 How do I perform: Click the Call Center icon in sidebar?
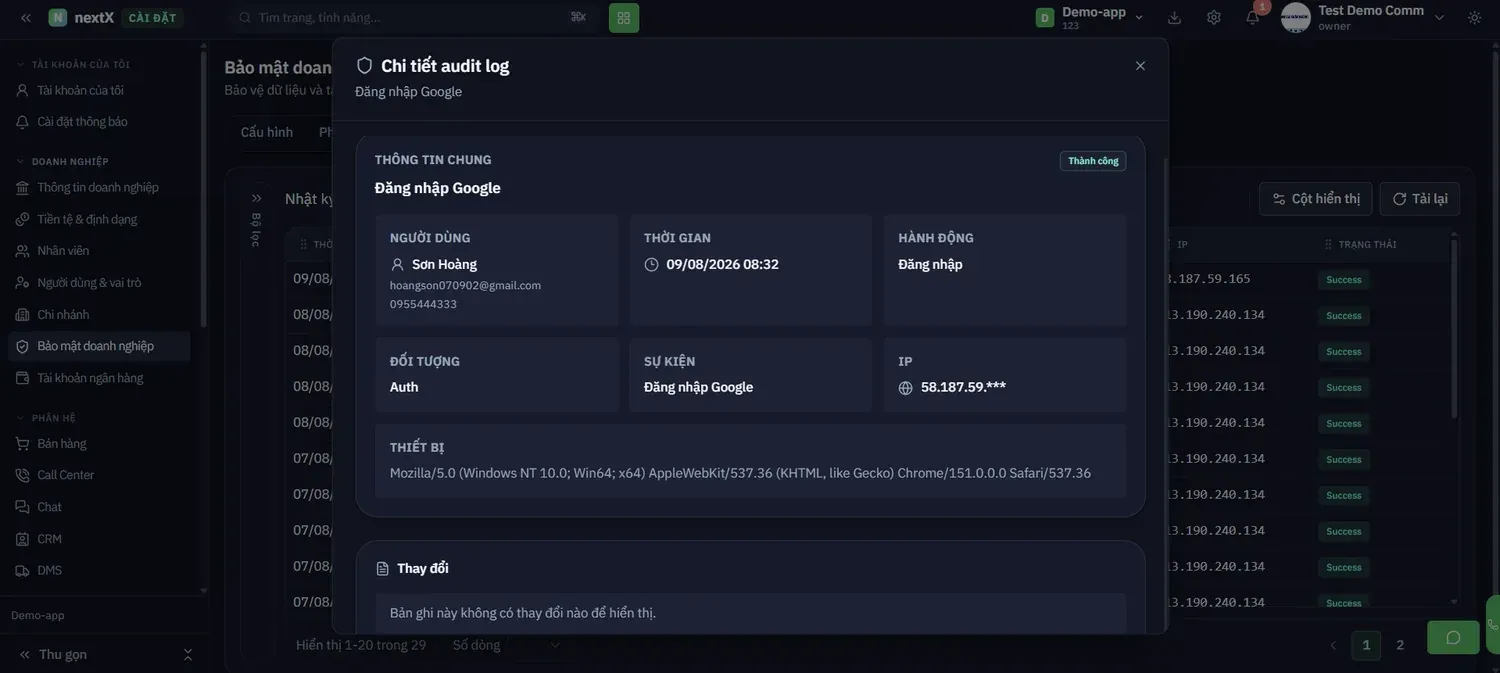[22, 475]
